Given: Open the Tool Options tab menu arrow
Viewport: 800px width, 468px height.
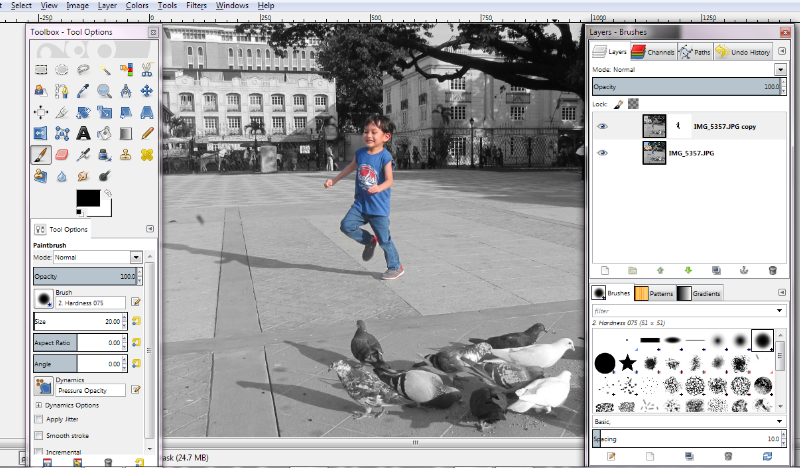Looking at the screenshot, I should pyautogui.click(x=150, y=229).
